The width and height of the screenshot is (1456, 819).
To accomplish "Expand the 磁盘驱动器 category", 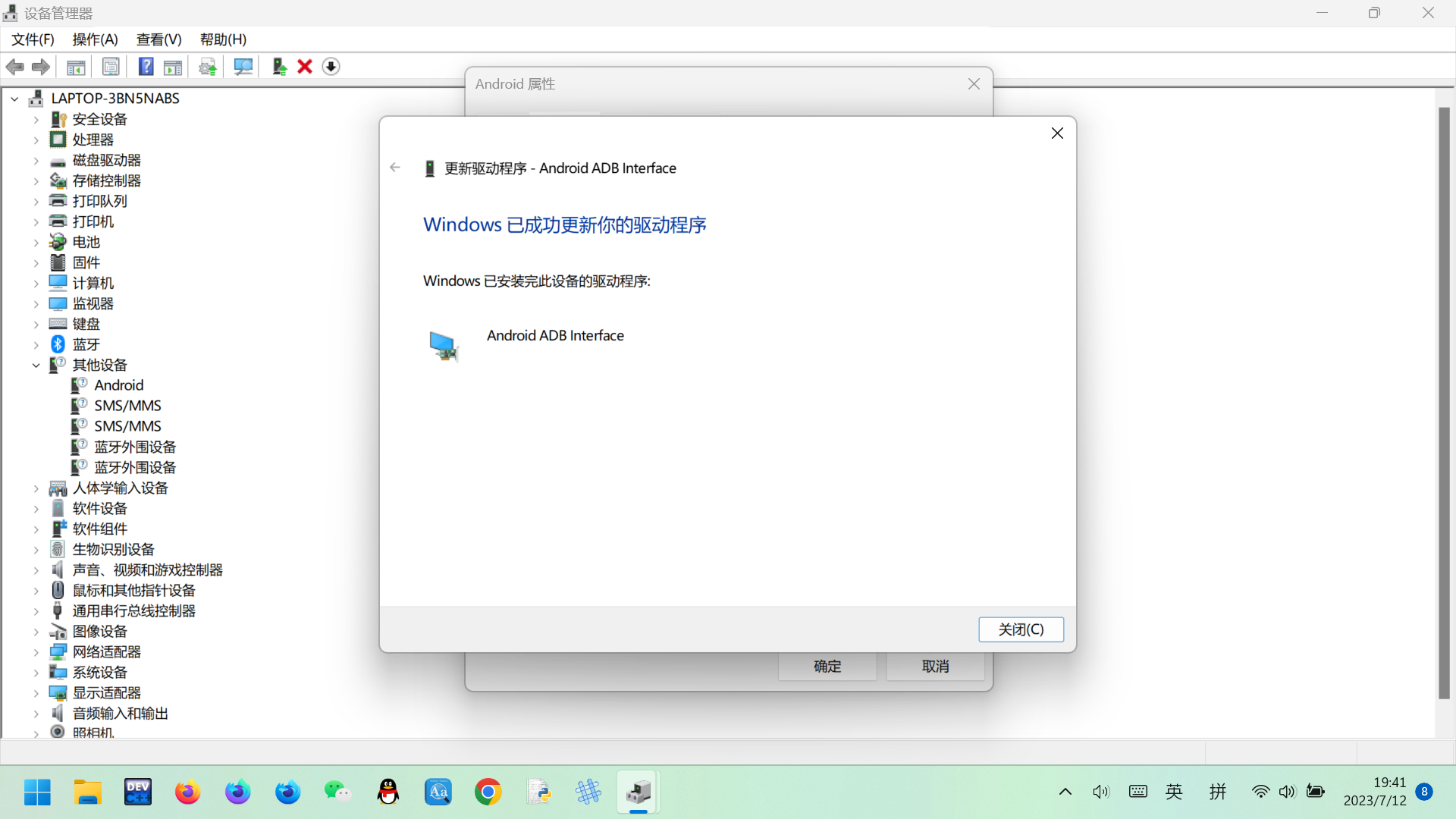I will pos(36,161).
